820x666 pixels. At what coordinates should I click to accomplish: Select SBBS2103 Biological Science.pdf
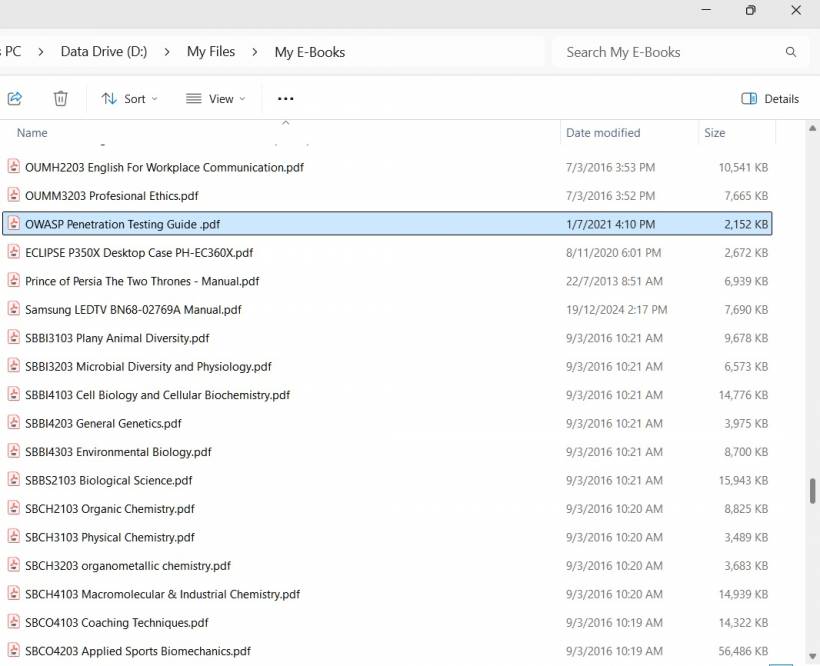pos(387,480)
